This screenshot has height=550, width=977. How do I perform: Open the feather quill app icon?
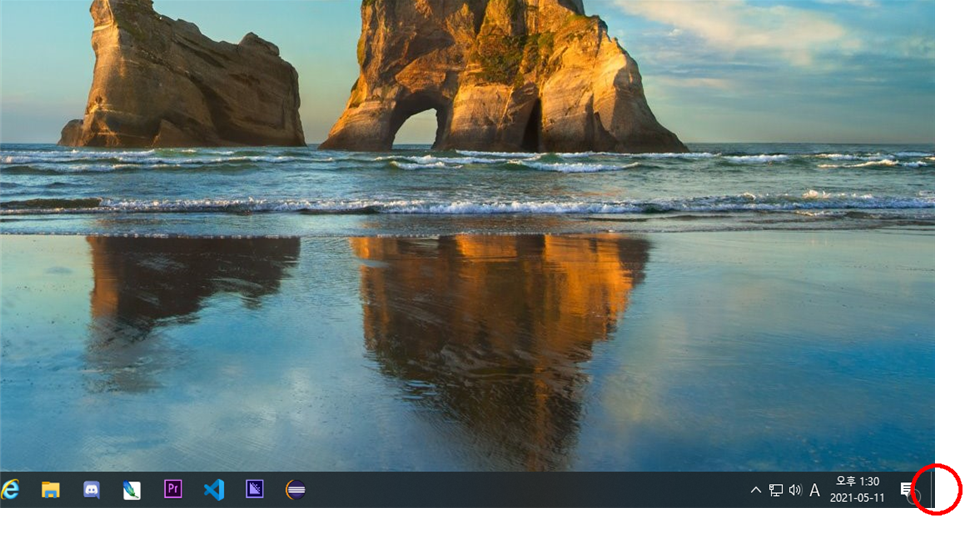132,490
